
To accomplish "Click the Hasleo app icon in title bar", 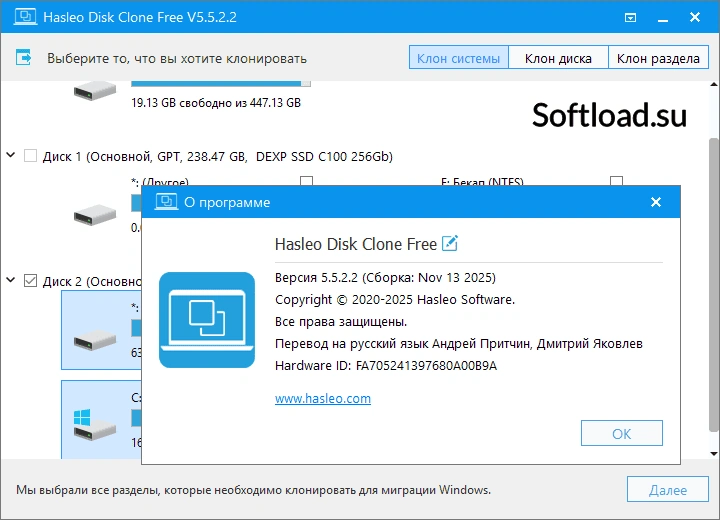I will (25, 17).
